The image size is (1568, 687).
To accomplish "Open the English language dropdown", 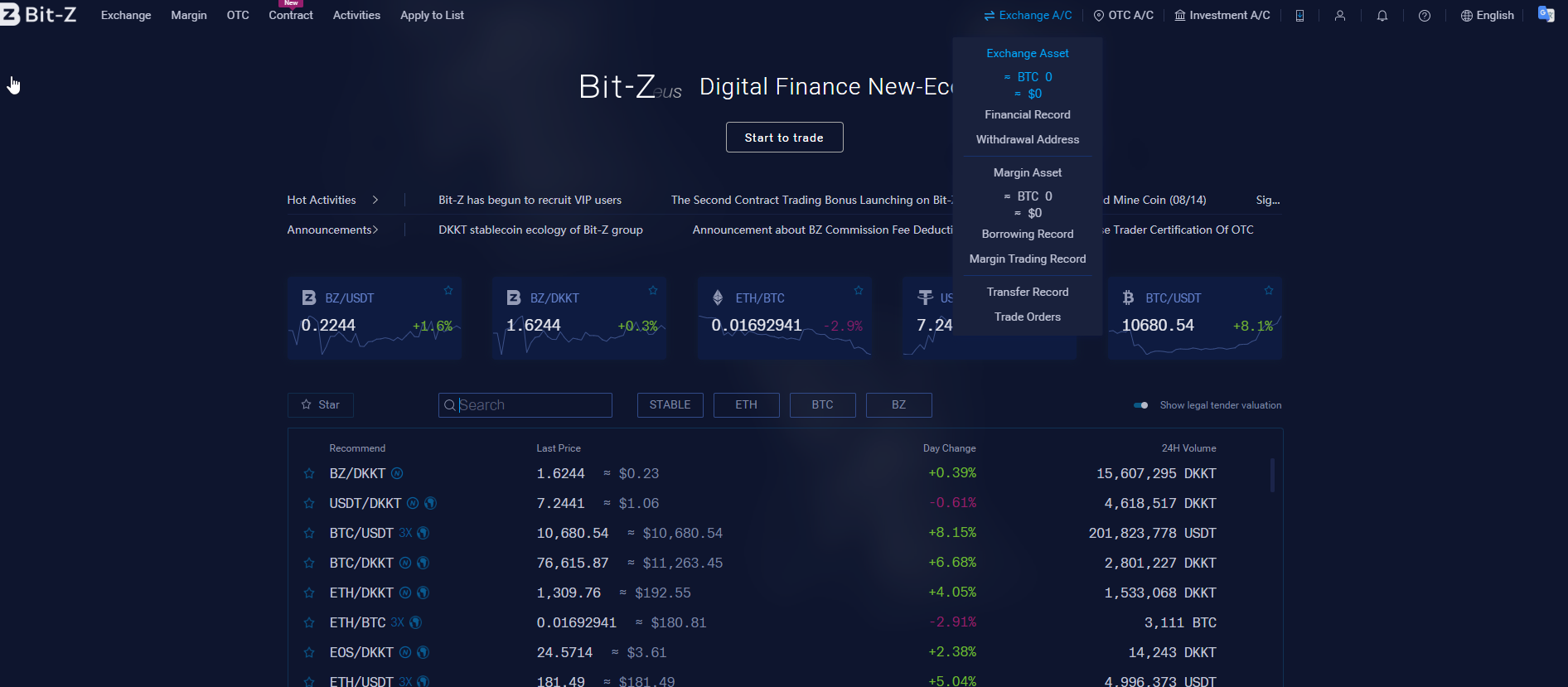I will click(x=1488, y=16).
